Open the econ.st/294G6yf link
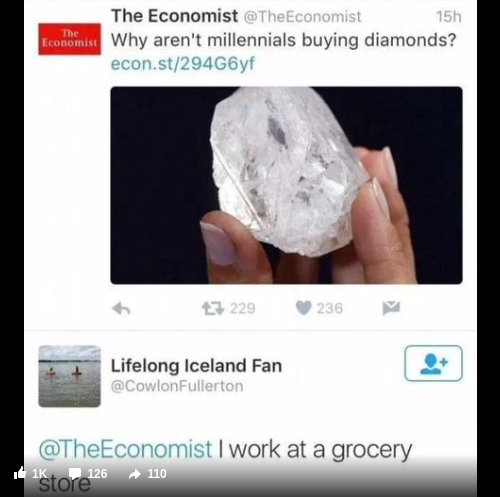 [183, 63]
